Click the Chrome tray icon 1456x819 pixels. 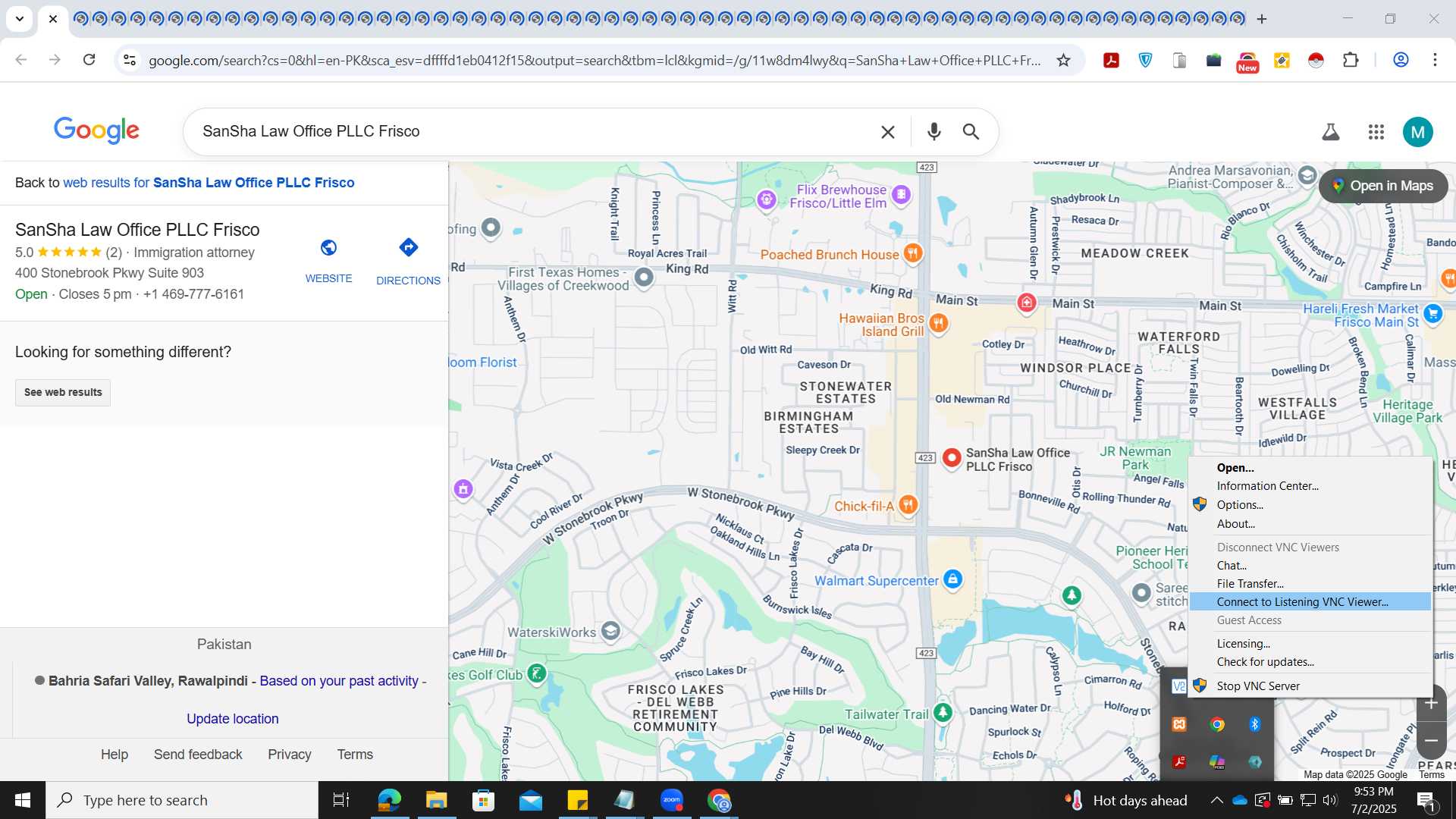tap(1217, 724)
